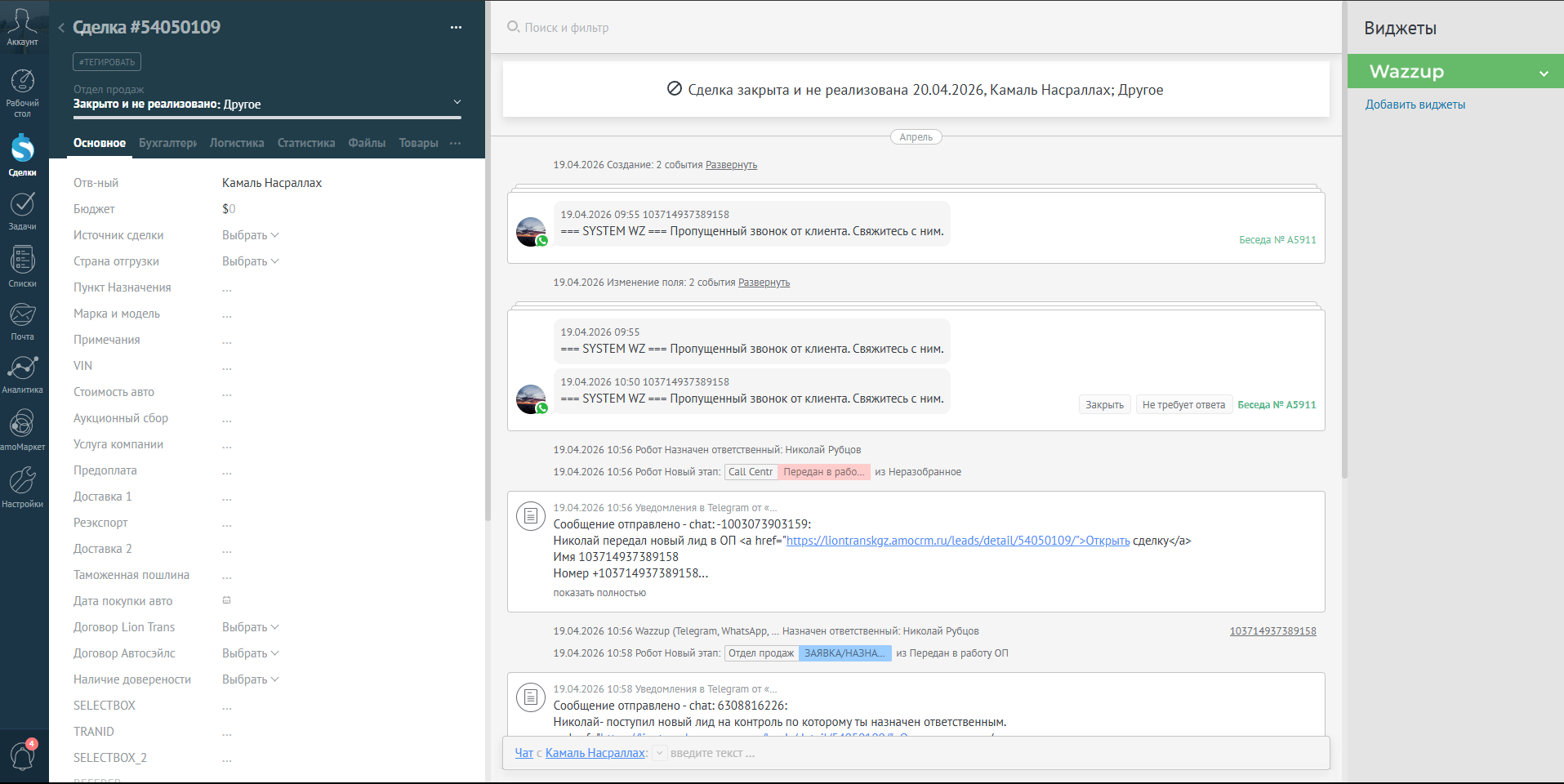Click the #ТЕГИРОВАТЬ tag button

107,62
